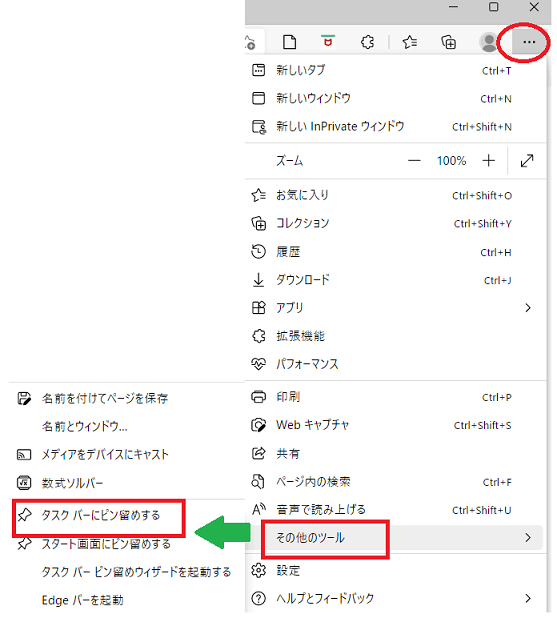Expand the アプリ submenu

(395, 308)
